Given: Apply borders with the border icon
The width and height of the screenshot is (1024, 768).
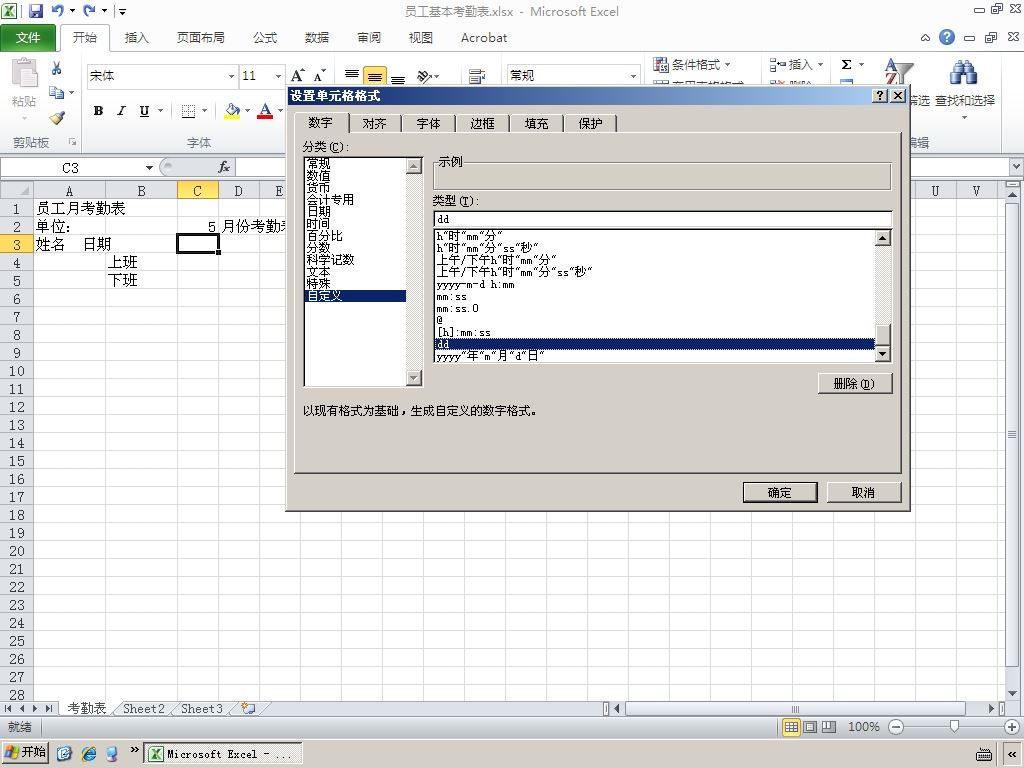Looking at the screenshot, I should coord(188,111).
